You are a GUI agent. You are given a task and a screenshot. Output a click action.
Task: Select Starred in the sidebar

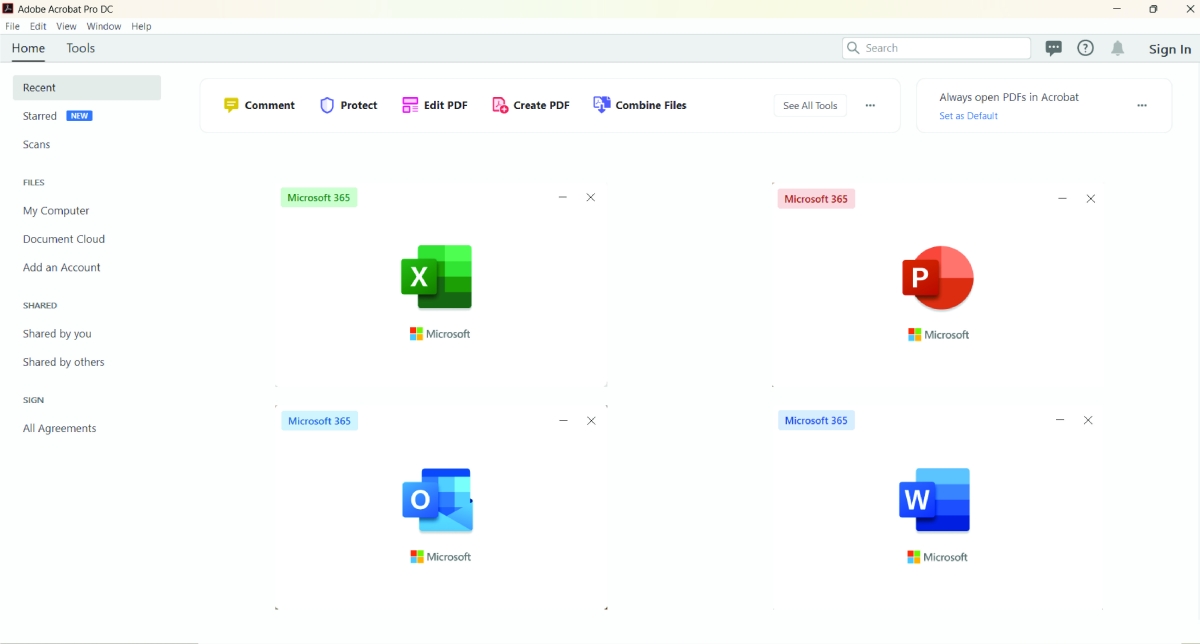[x=40, y=116]
